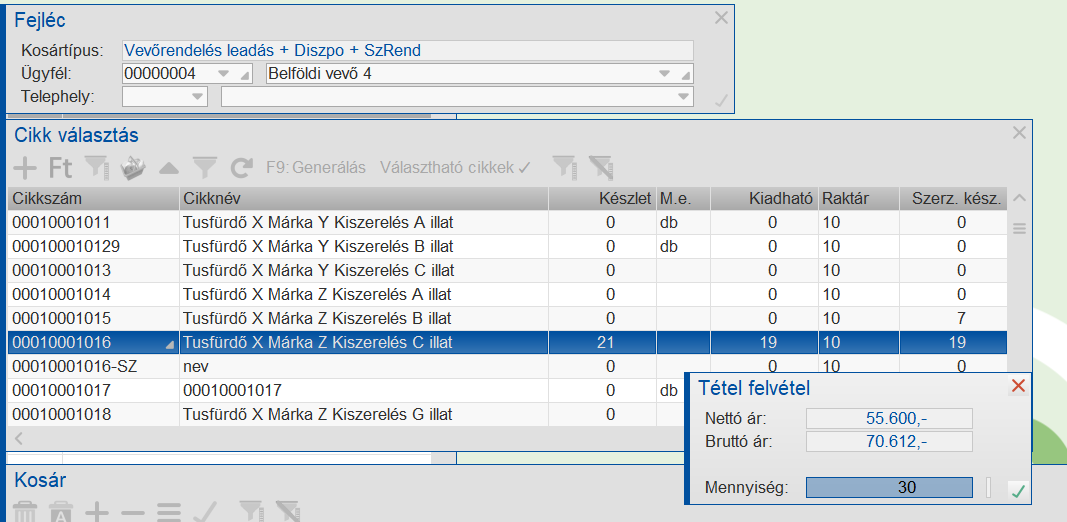Screen dimensions: 1067x522
Task: Click the plus icon in Cikk választás toolbar
Action: [27, 168]
